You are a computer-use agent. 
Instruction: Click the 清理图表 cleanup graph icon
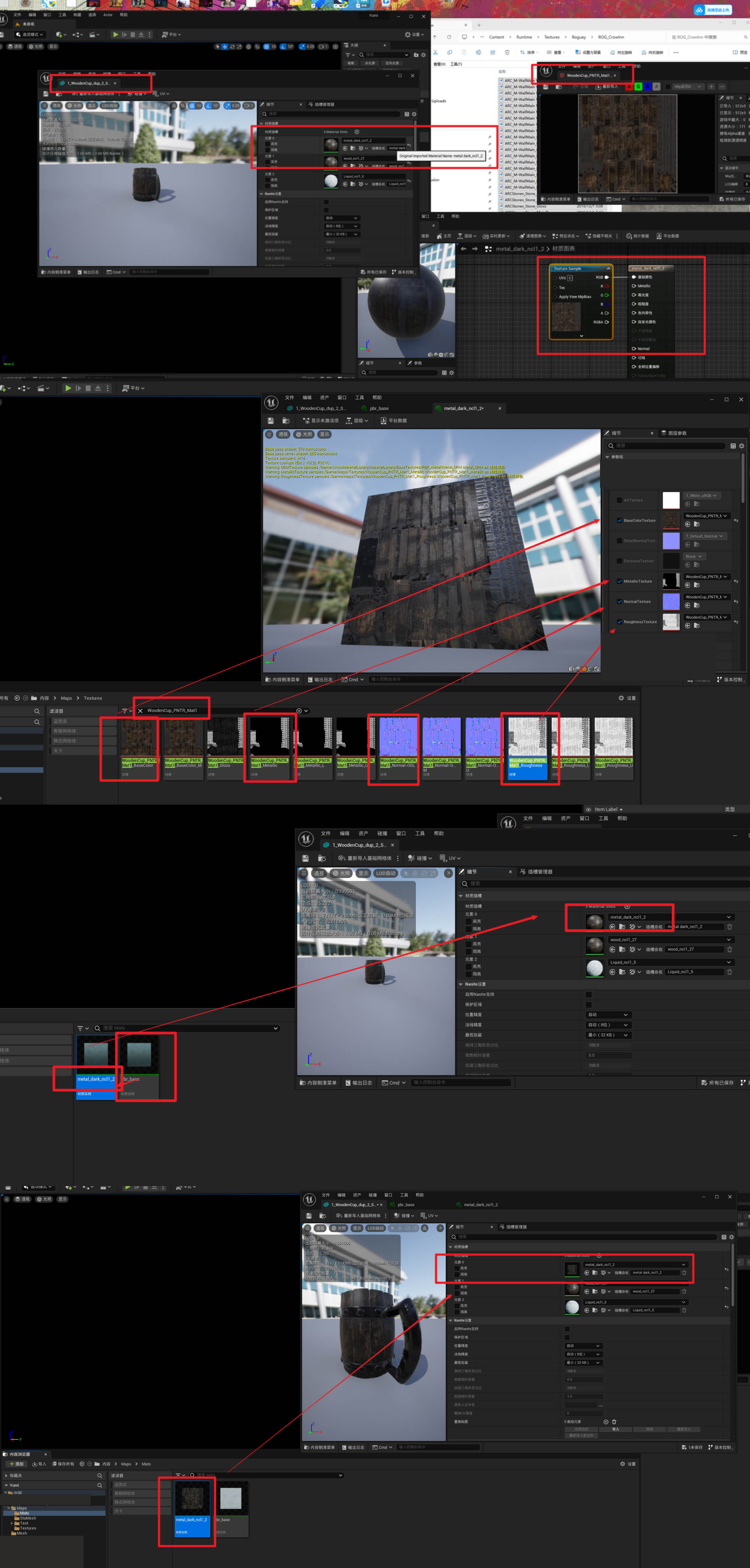click(522, 236)
